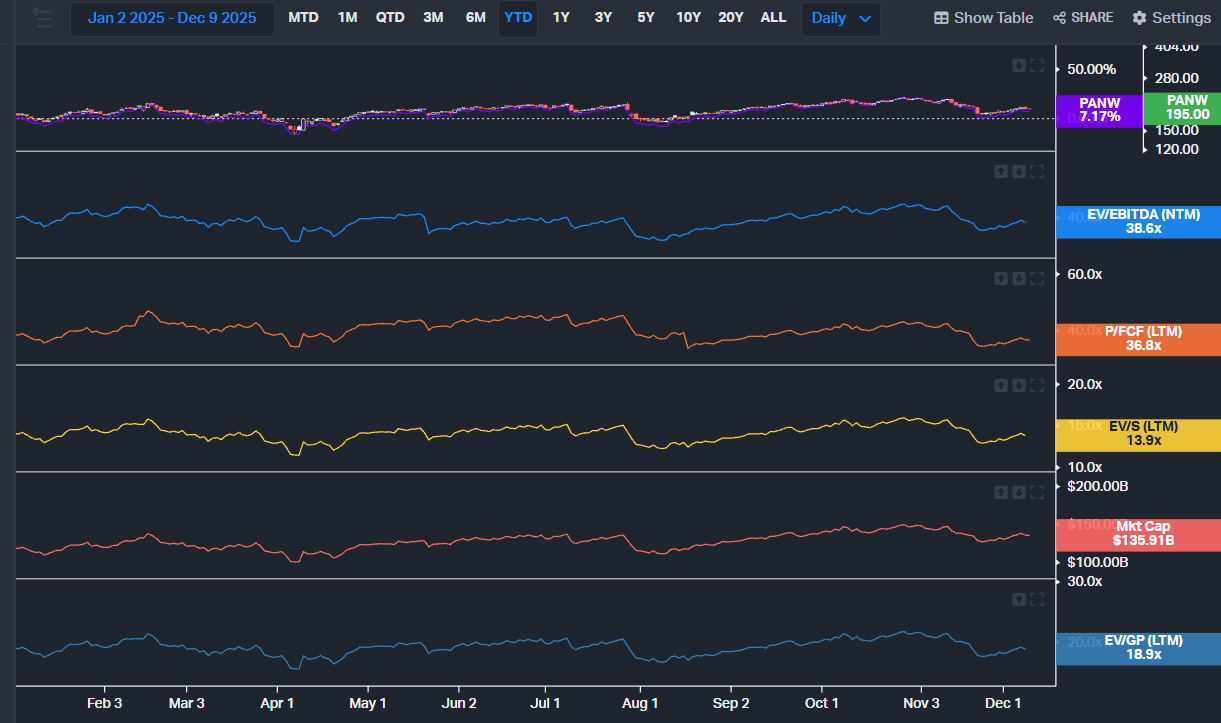Image resolution: width=1221 pixels, height=723 pixels.
Task: Click the collapse sidebar icon at top left
Action: tap(41, 17)
